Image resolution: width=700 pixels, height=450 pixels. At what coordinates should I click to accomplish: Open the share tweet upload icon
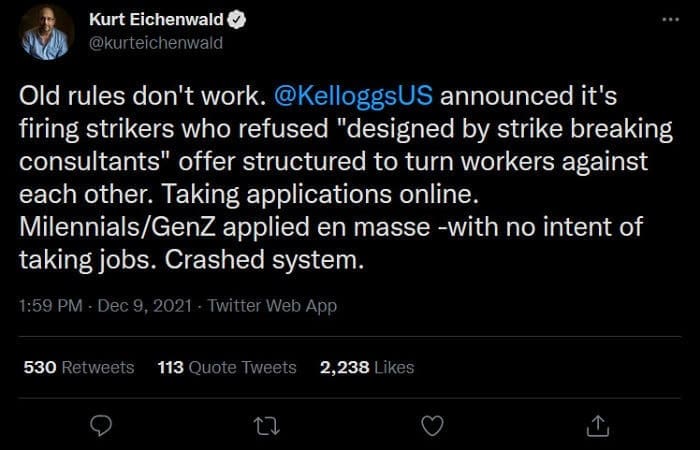[598, 426]
